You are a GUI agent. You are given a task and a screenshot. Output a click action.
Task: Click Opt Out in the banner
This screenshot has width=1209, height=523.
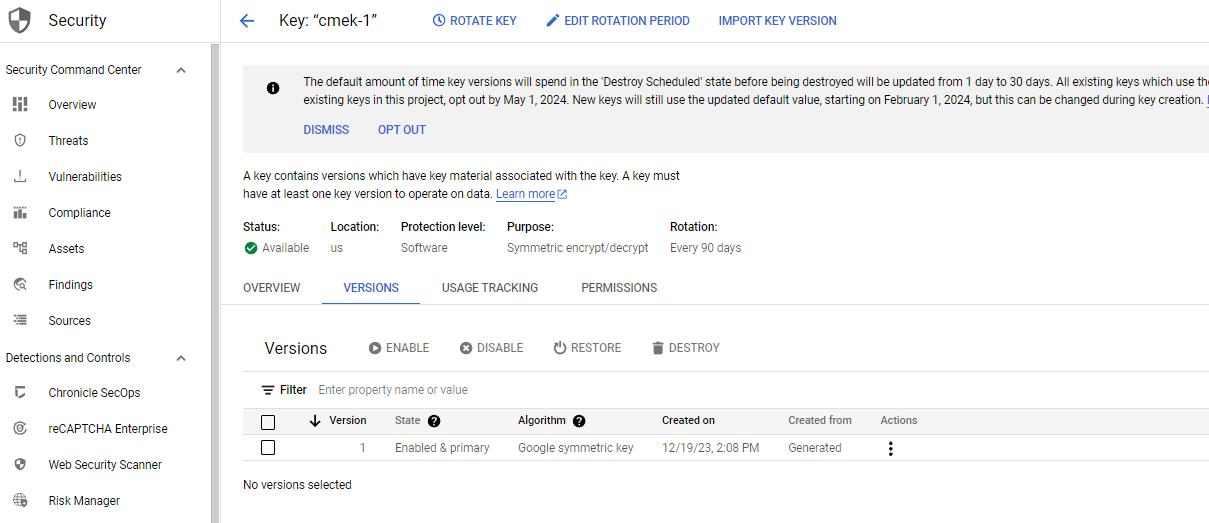tap(402, 130)
